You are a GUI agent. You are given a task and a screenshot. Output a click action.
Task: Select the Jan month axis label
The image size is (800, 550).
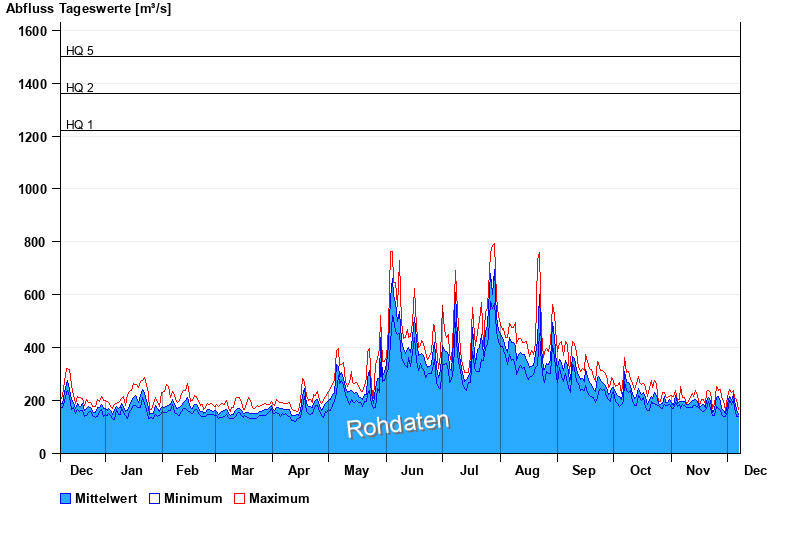[131, 471]
